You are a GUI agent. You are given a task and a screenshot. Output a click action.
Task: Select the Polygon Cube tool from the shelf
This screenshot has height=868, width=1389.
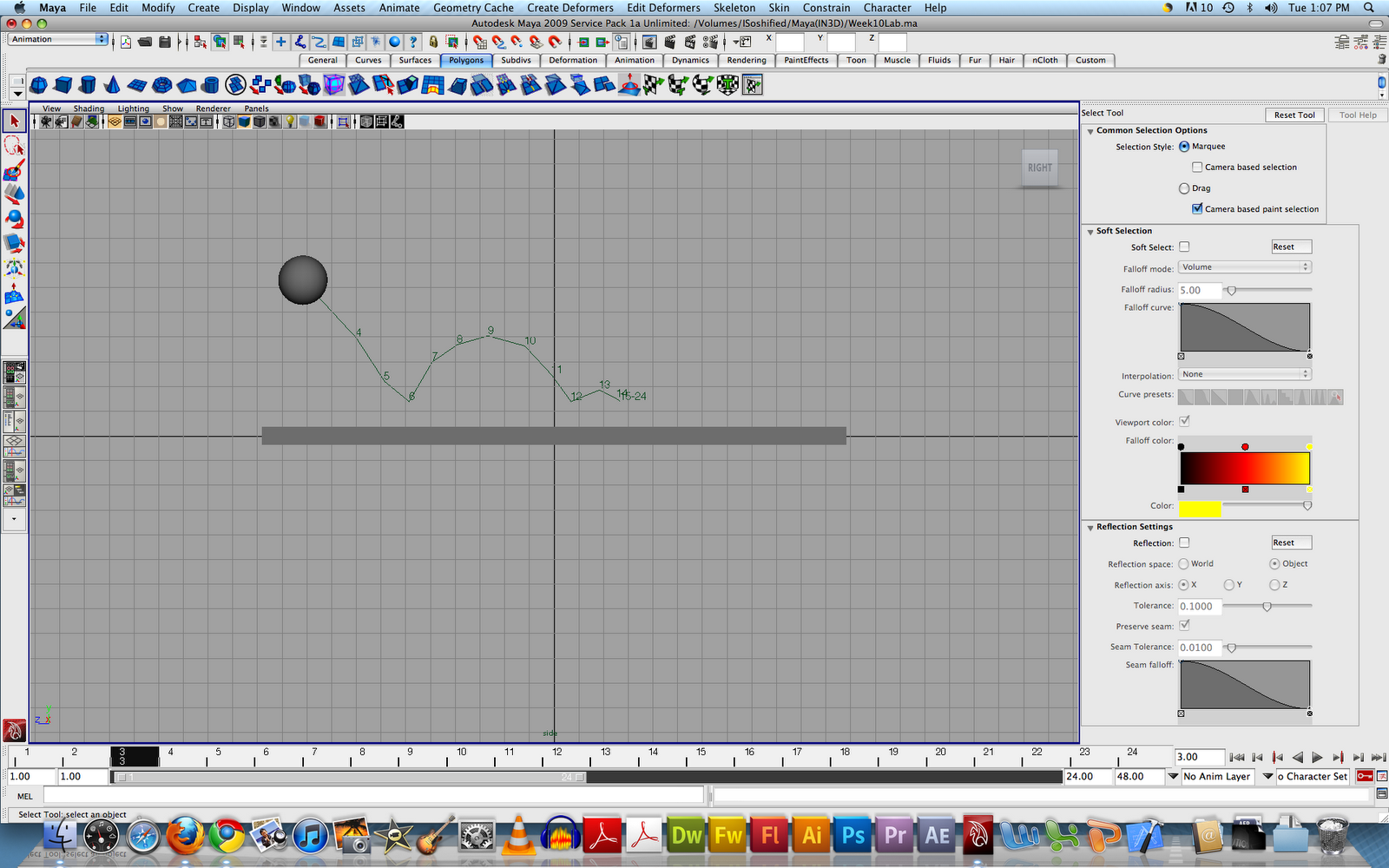(x=63, y=84)
